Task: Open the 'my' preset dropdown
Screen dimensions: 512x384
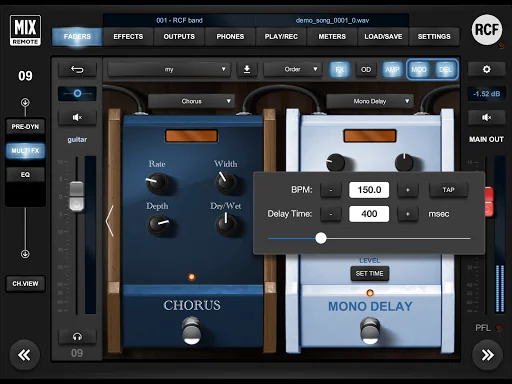Action: click(169, 69)
